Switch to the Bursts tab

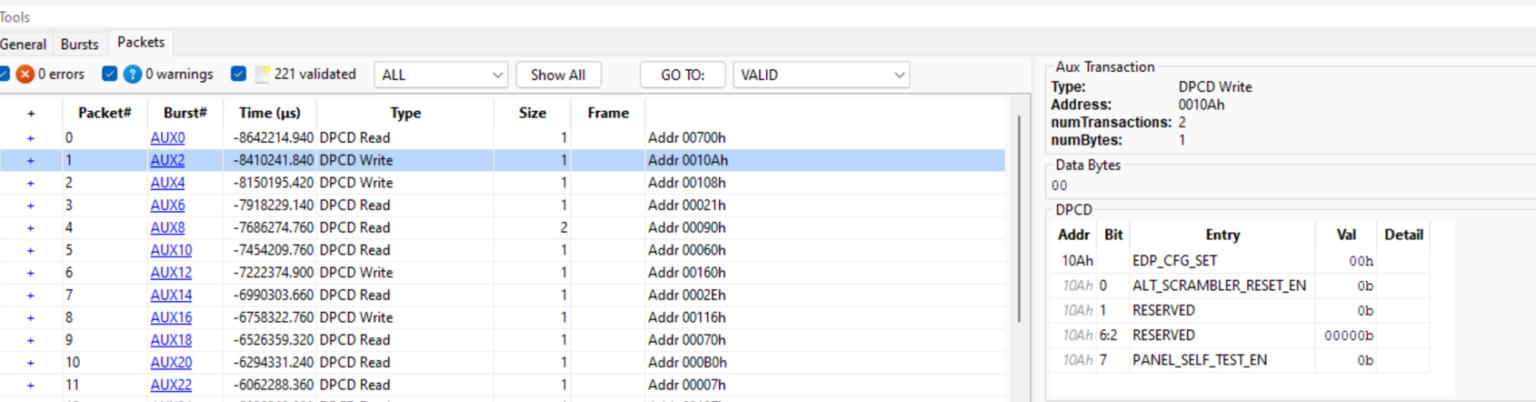pos(80,44)
